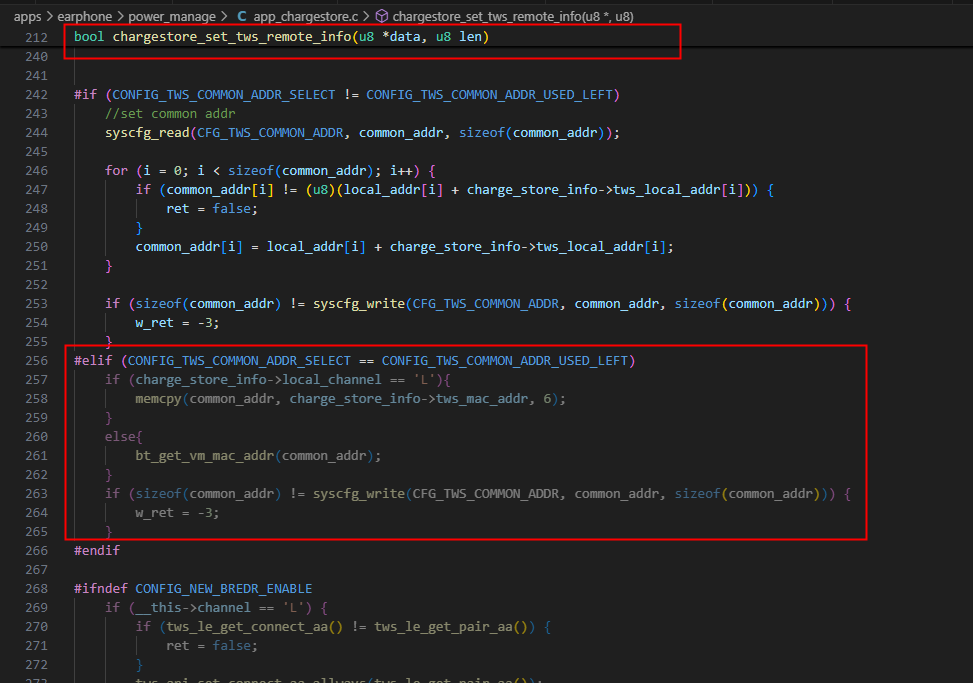The image size is (973, 683).
Task: Click the '#ifndef' directive
Action: point(101,588)
